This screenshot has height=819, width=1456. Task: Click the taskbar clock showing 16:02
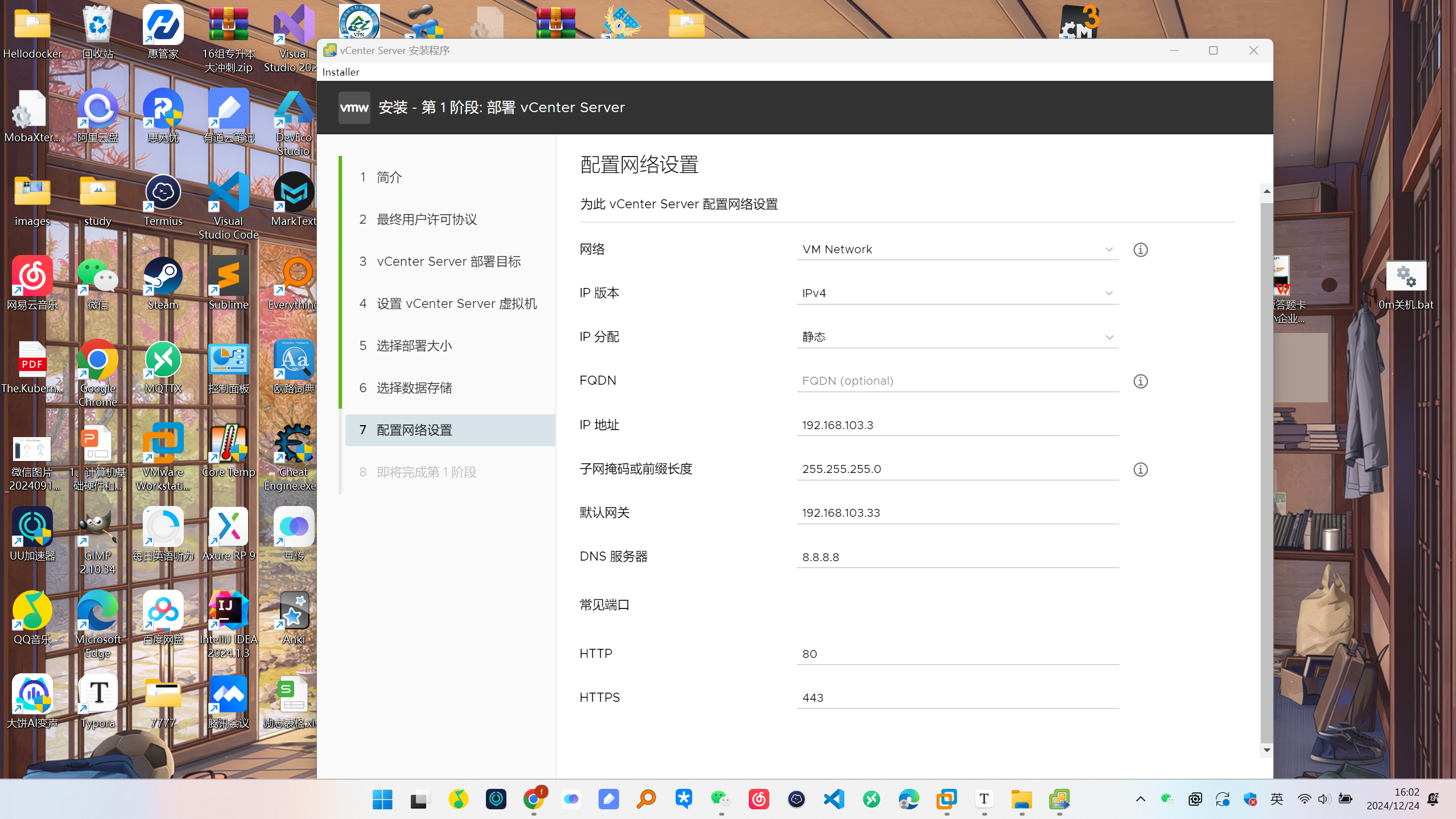click(1392, 799)
